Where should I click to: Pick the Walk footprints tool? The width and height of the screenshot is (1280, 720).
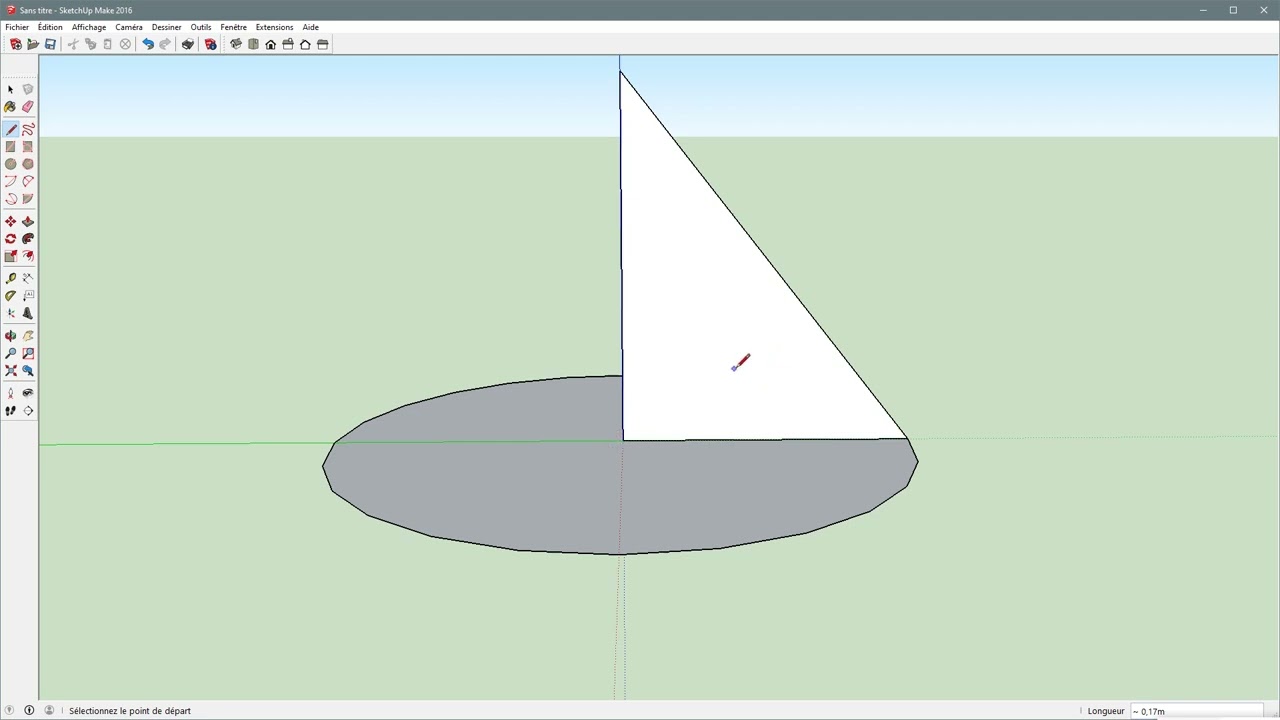coord(11,411)
